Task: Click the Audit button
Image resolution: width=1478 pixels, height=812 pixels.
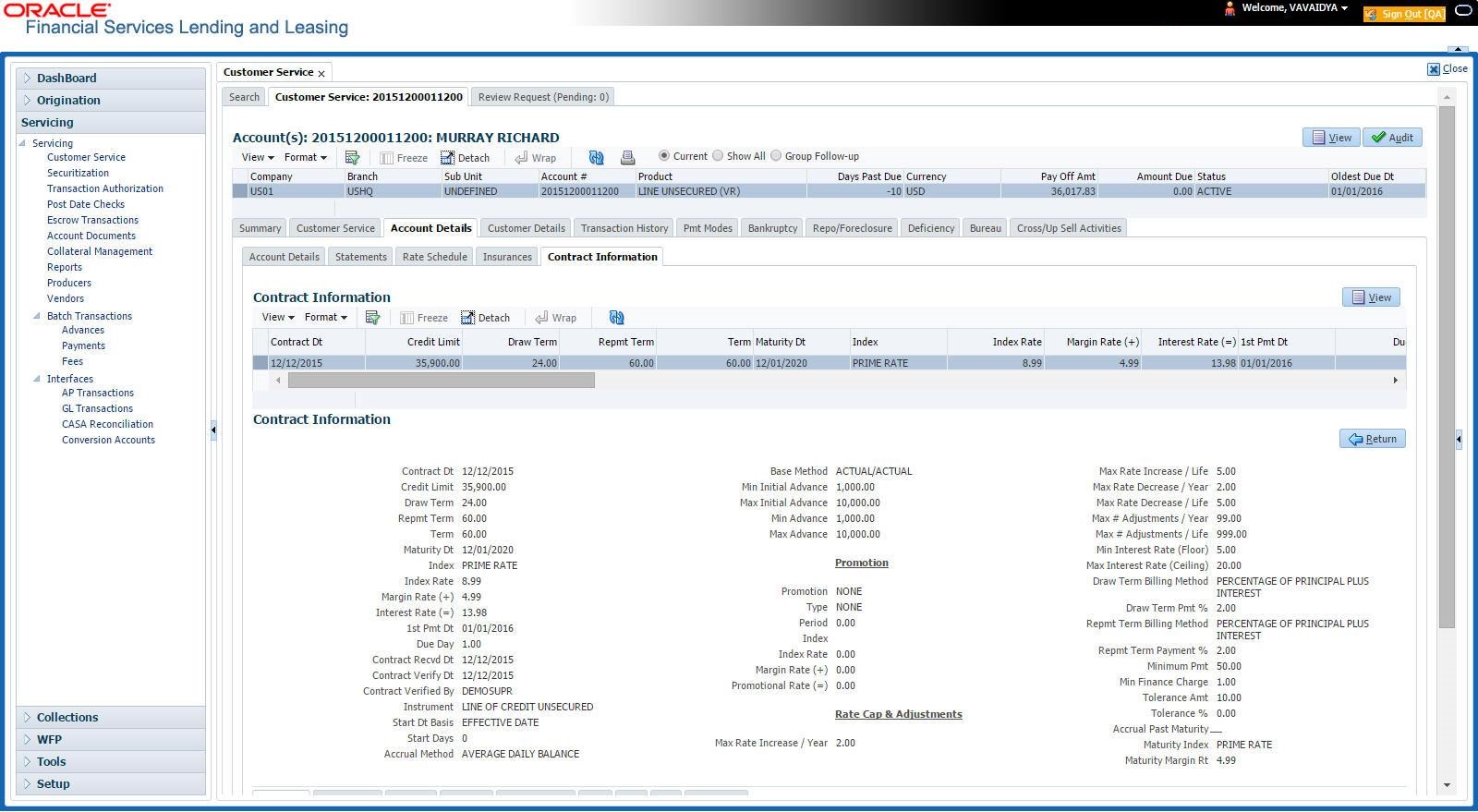Action: point(1392,138)
